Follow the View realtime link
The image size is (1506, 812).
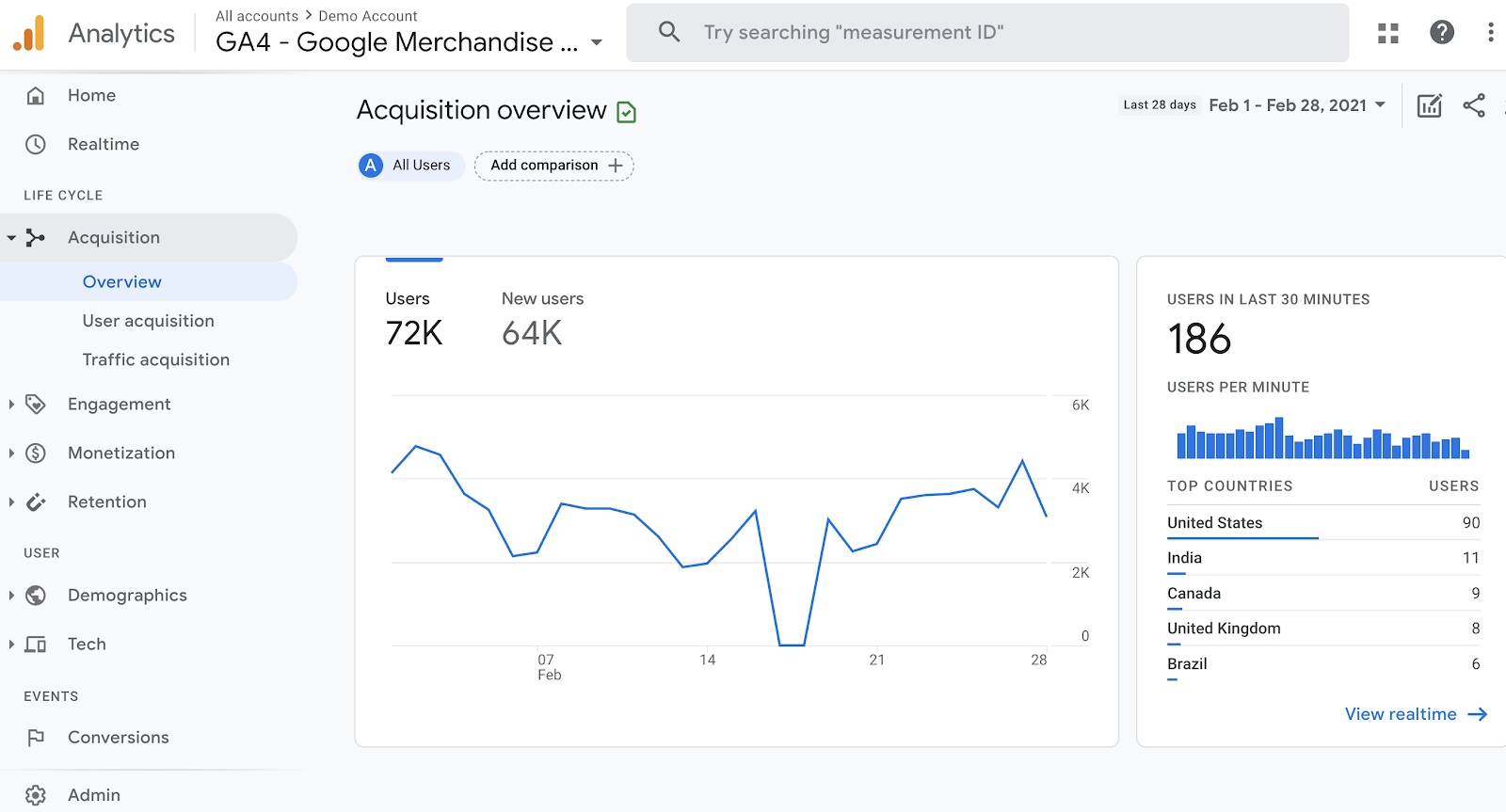point(1415,714)
